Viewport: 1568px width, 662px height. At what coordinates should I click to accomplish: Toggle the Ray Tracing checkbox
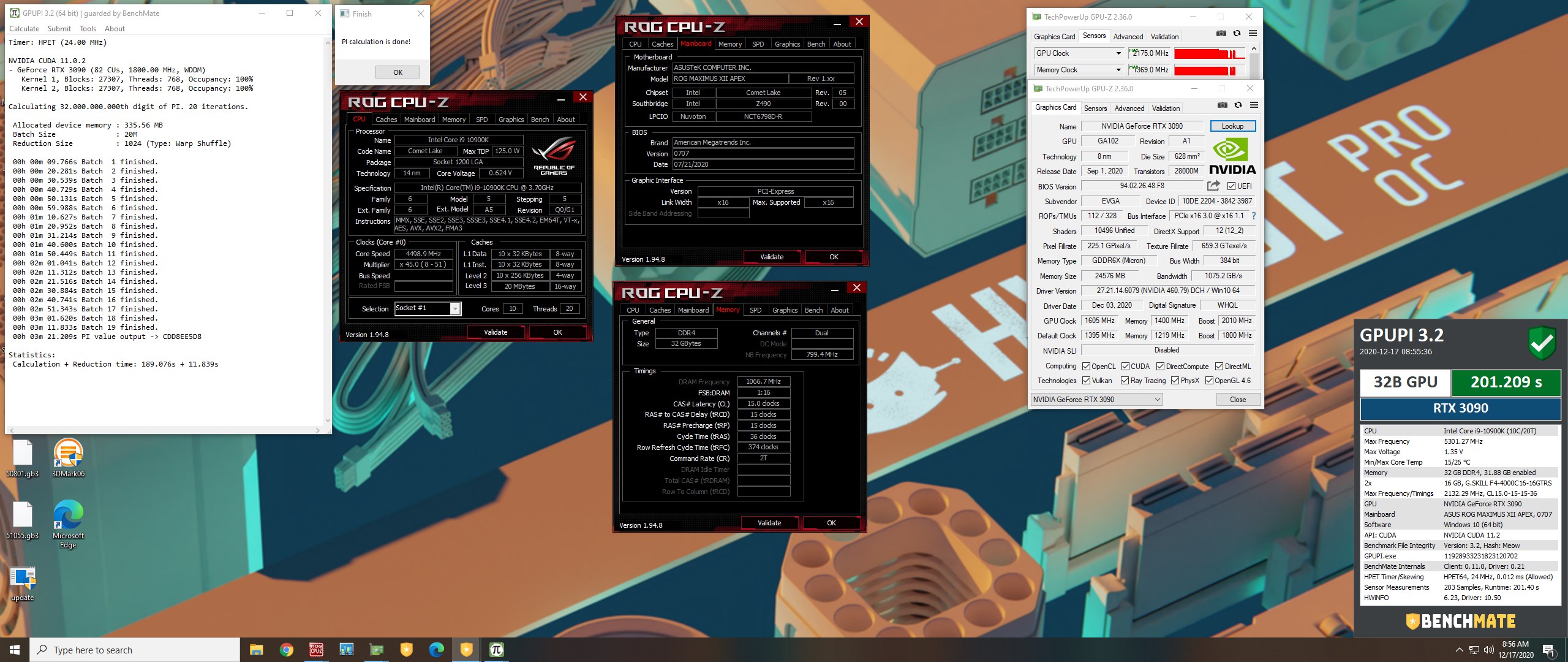(1125, 381)
